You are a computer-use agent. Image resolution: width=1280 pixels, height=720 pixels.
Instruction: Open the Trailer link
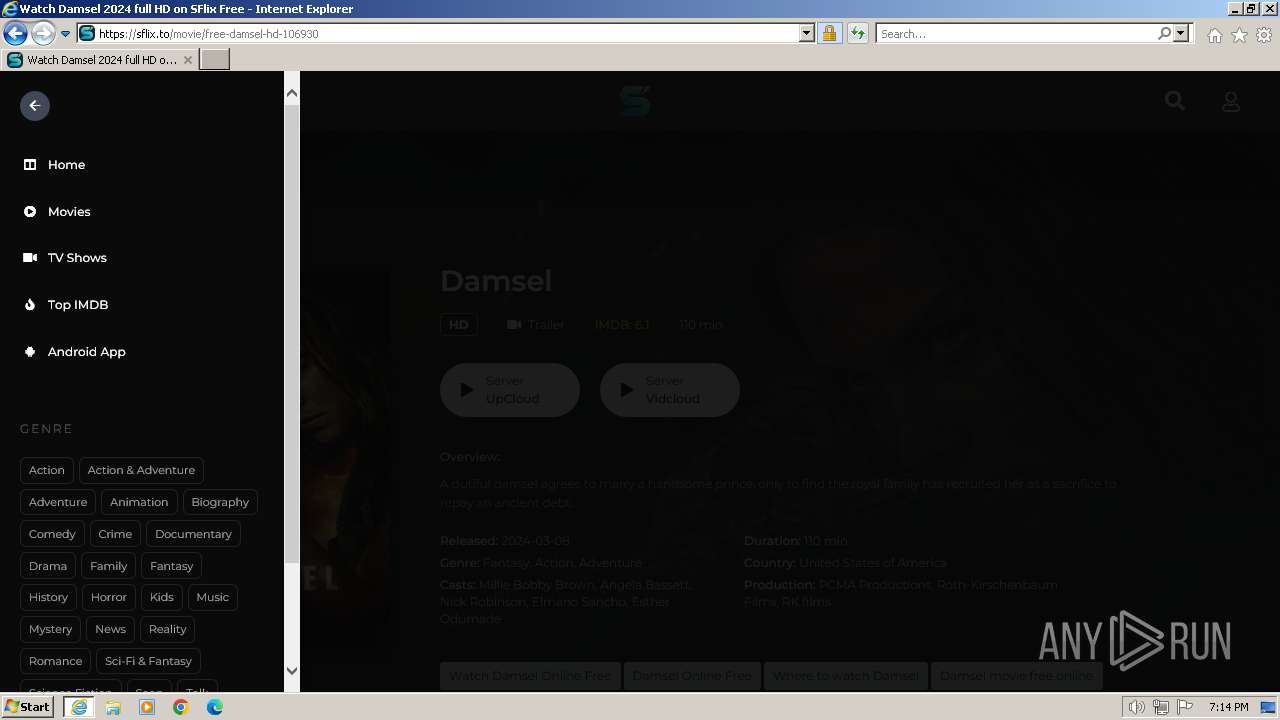click(535, 325)
